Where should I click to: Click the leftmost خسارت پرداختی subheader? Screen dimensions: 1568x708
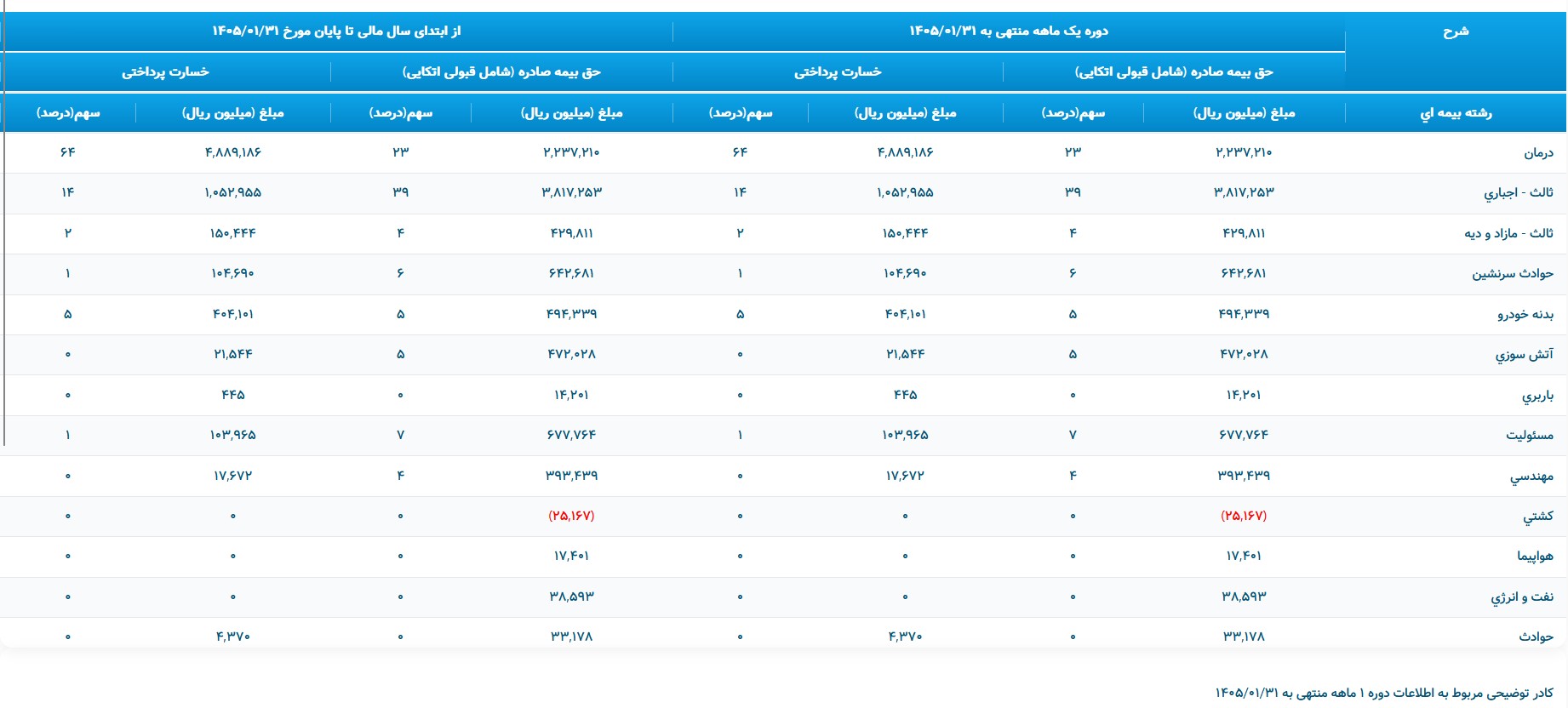[165, 72]
